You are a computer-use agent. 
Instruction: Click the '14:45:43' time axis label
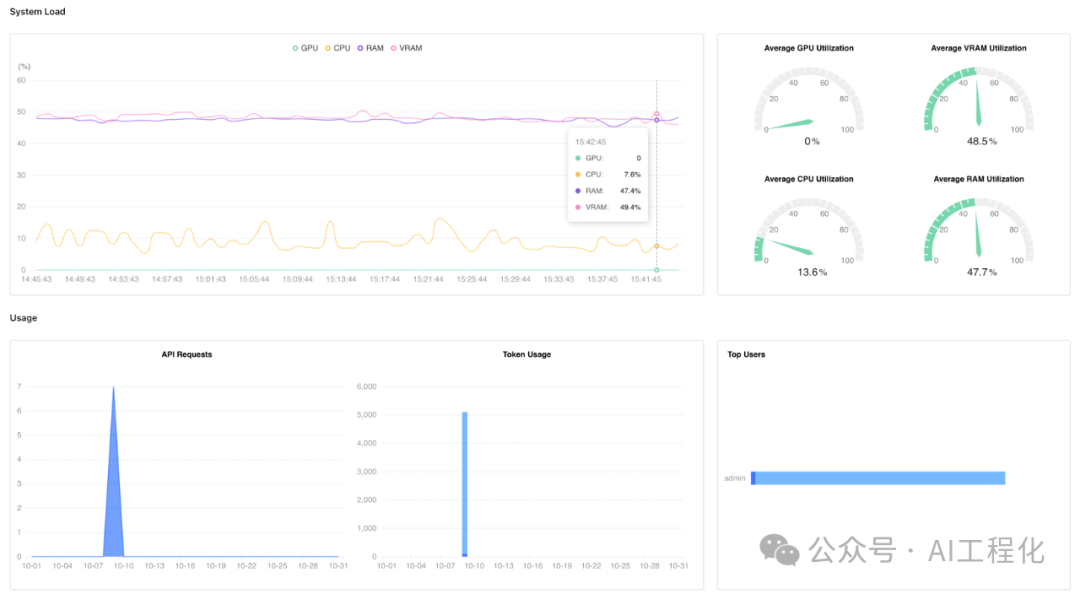point(37,279)
